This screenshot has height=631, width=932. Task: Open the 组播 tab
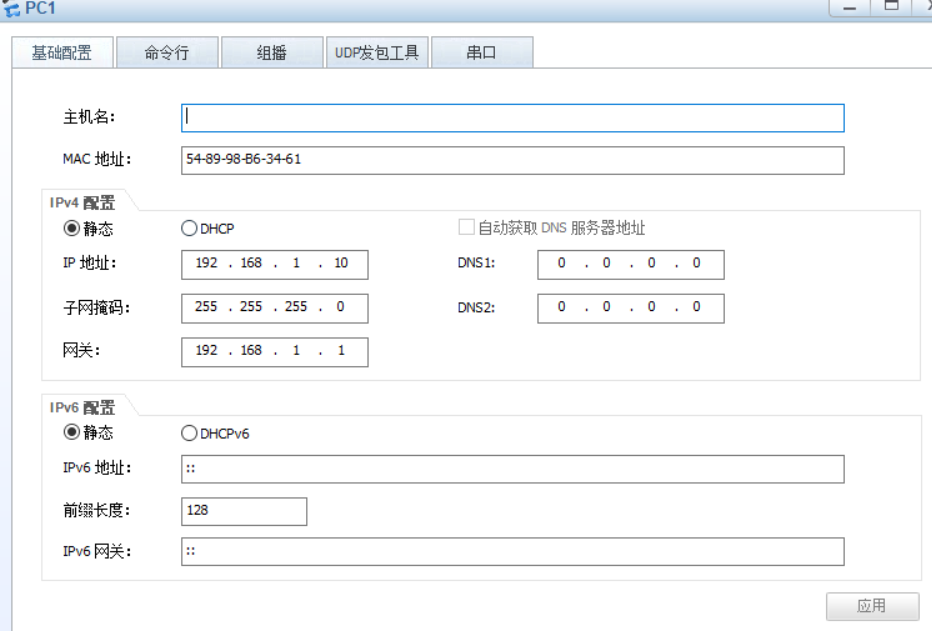(272, 53)
